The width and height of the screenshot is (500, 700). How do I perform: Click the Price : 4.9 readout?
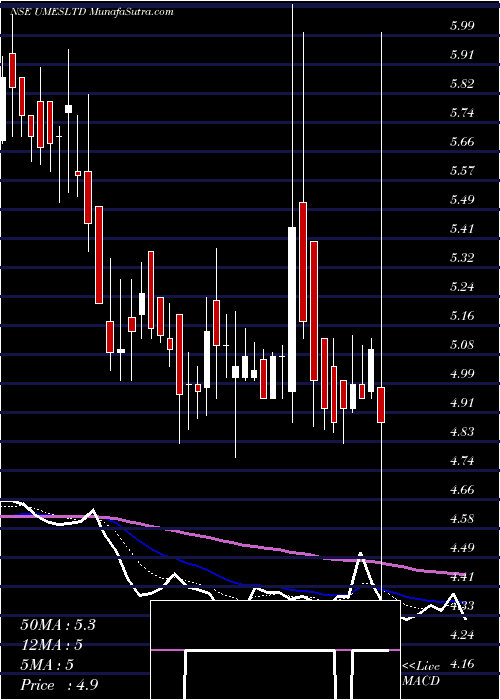57,685
